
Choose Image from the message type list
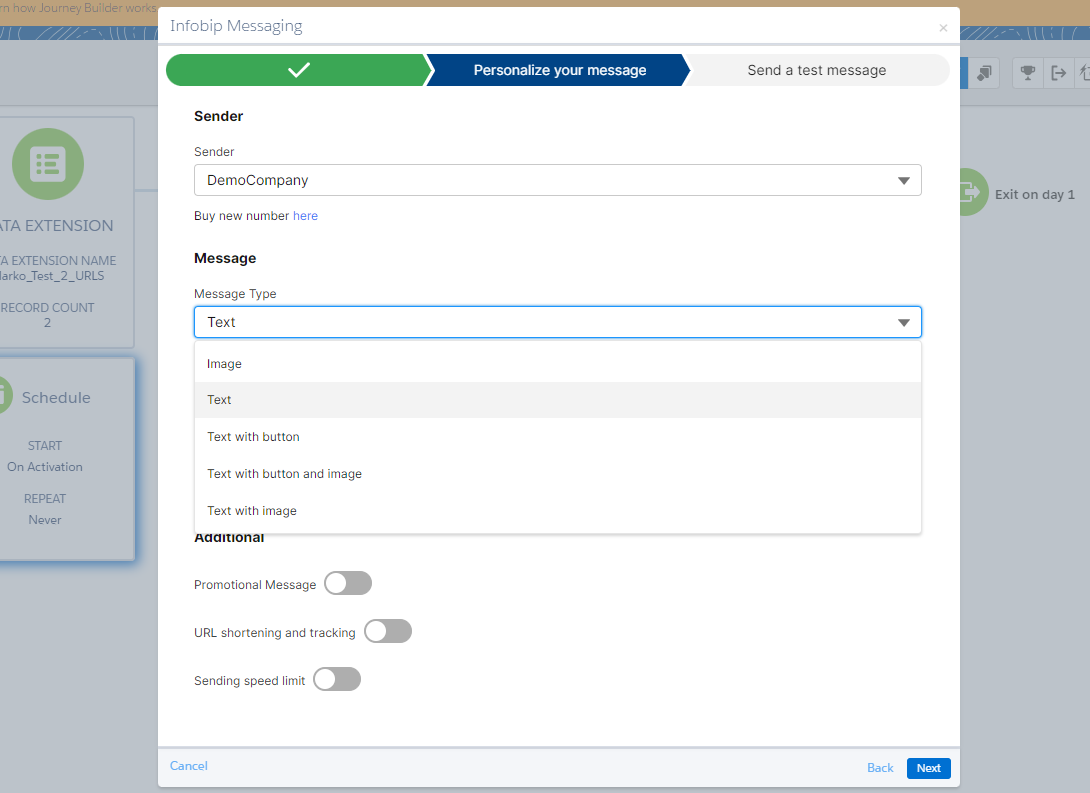[558, 363]
